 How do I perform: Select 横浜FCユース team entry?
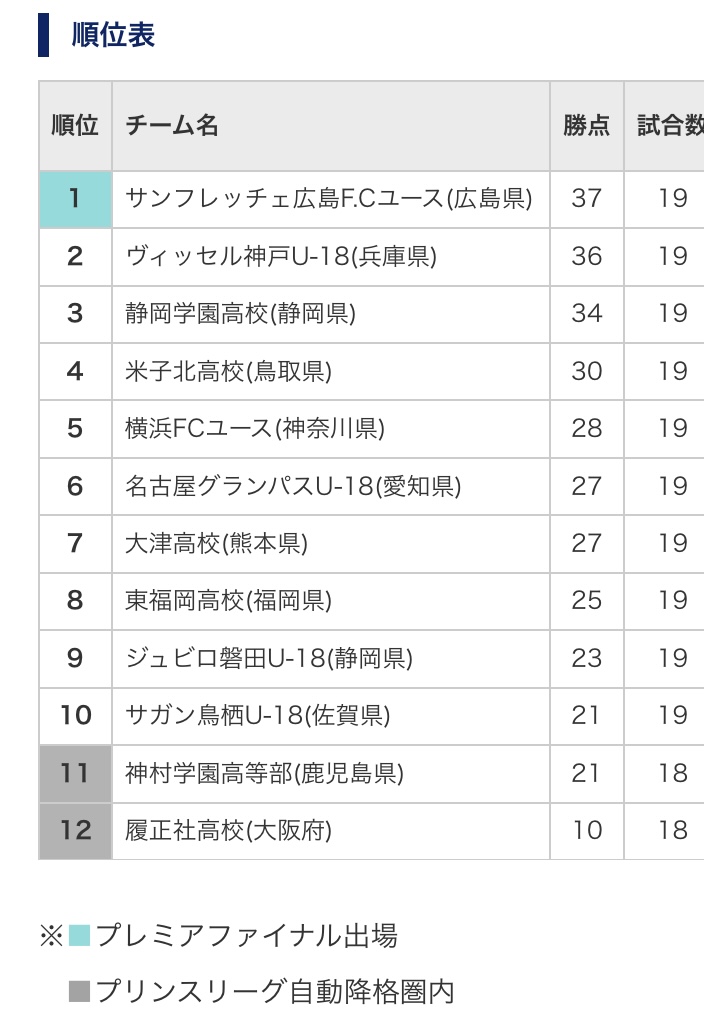tap(255, 429)
